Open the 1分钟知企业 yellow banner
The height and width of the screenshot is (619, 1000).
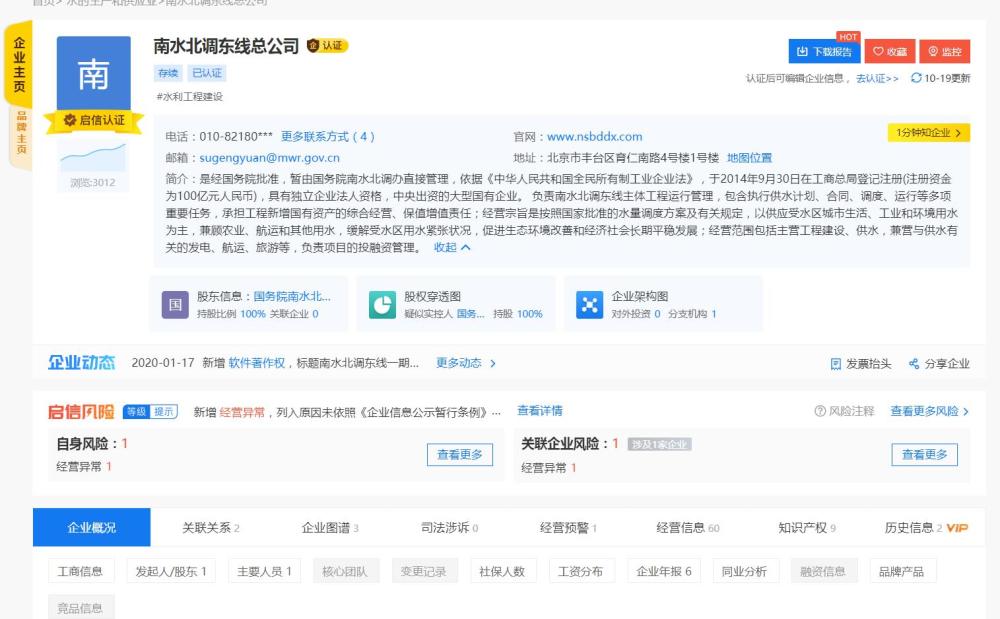pyautogui.click(x=929, y=133)
